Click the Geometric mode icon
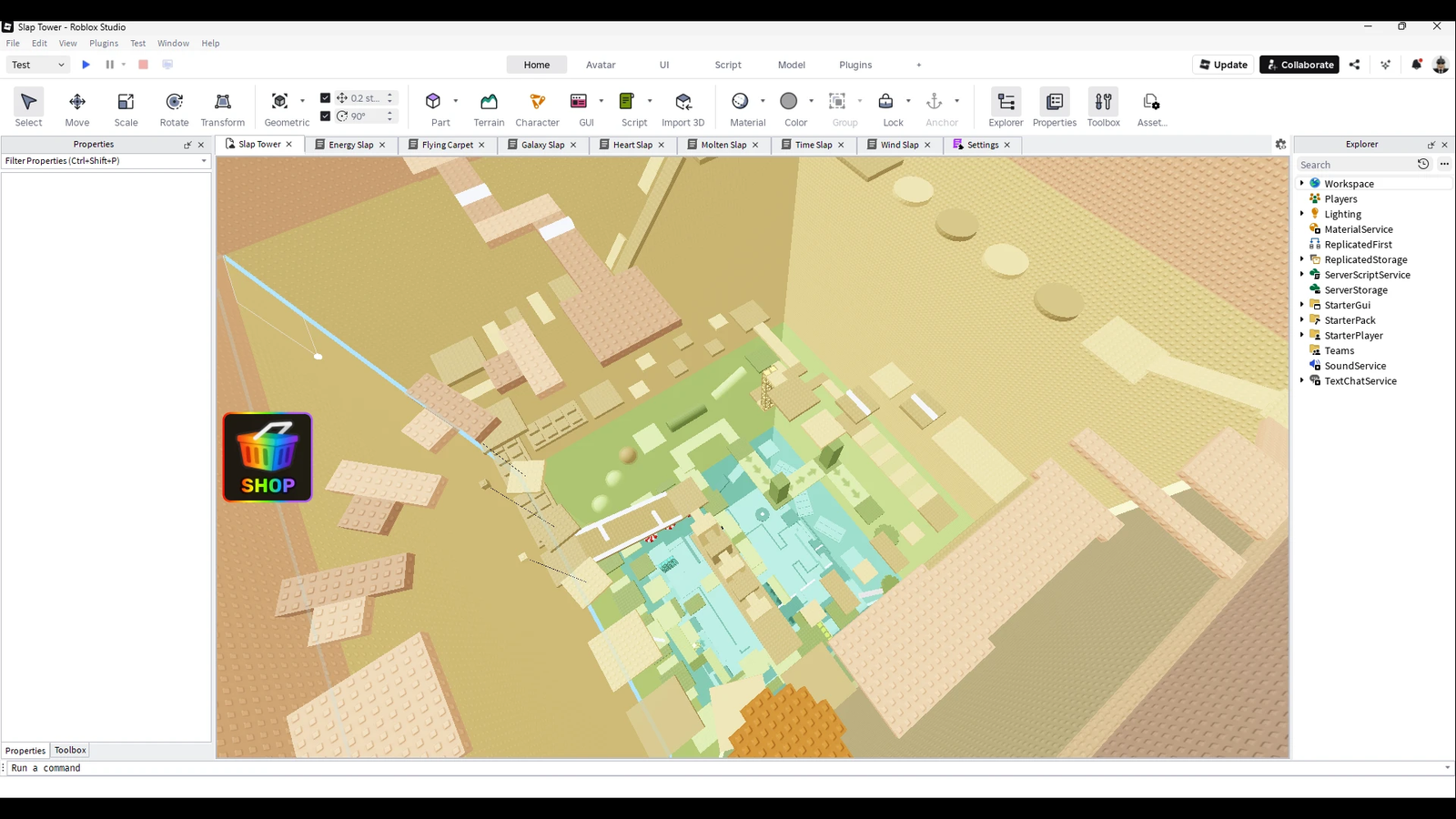This screenshot has height=819, width=1456. coord(280,102)
